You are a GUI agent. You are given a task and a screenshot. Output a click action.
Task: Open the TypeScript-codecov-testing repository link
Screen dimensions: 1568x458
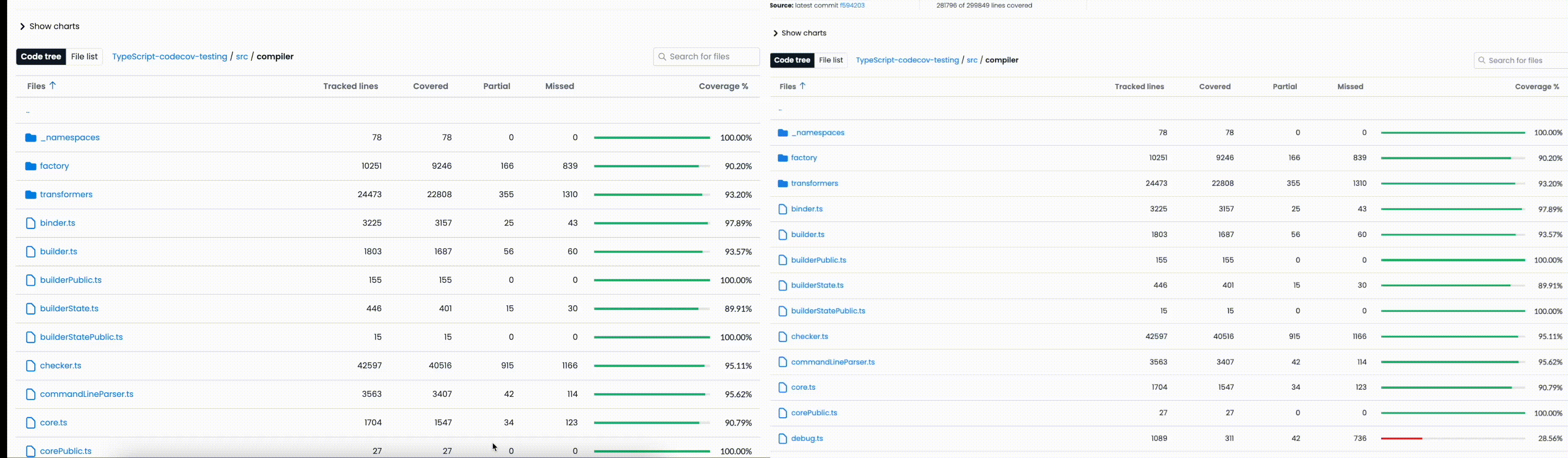169,56
